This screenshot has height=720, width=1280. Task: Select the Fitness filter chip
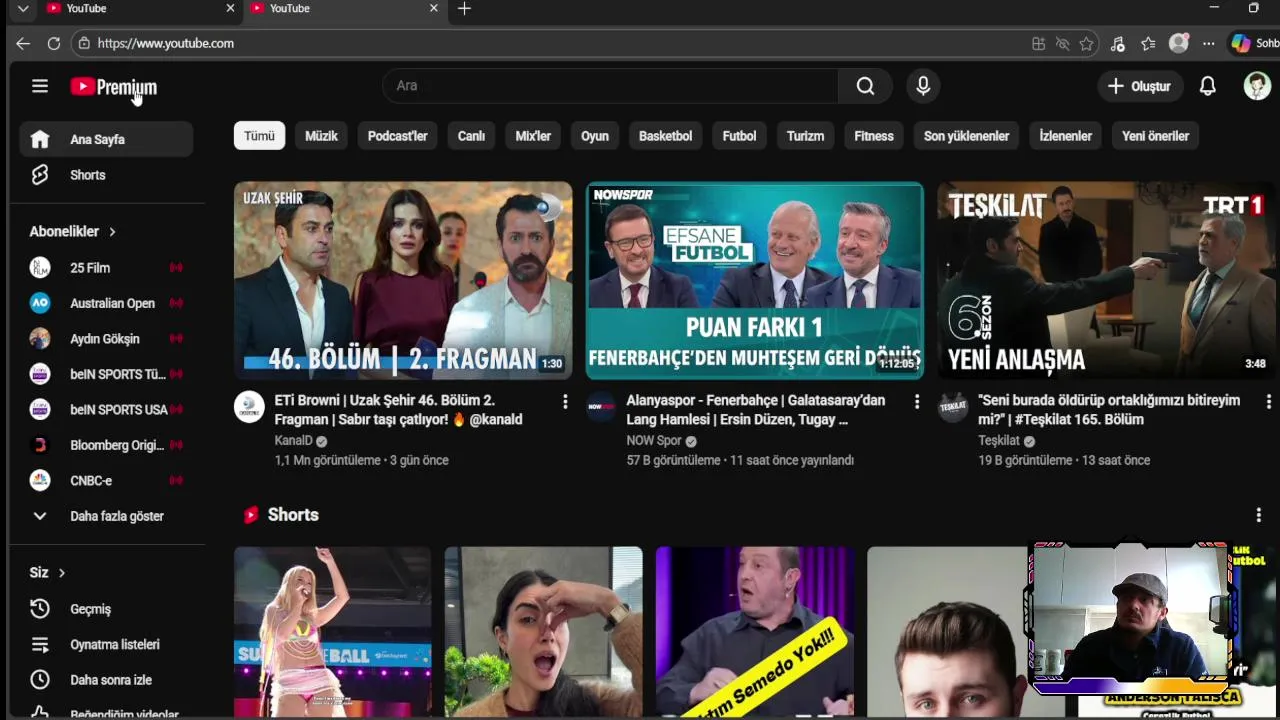pos(874,136)
